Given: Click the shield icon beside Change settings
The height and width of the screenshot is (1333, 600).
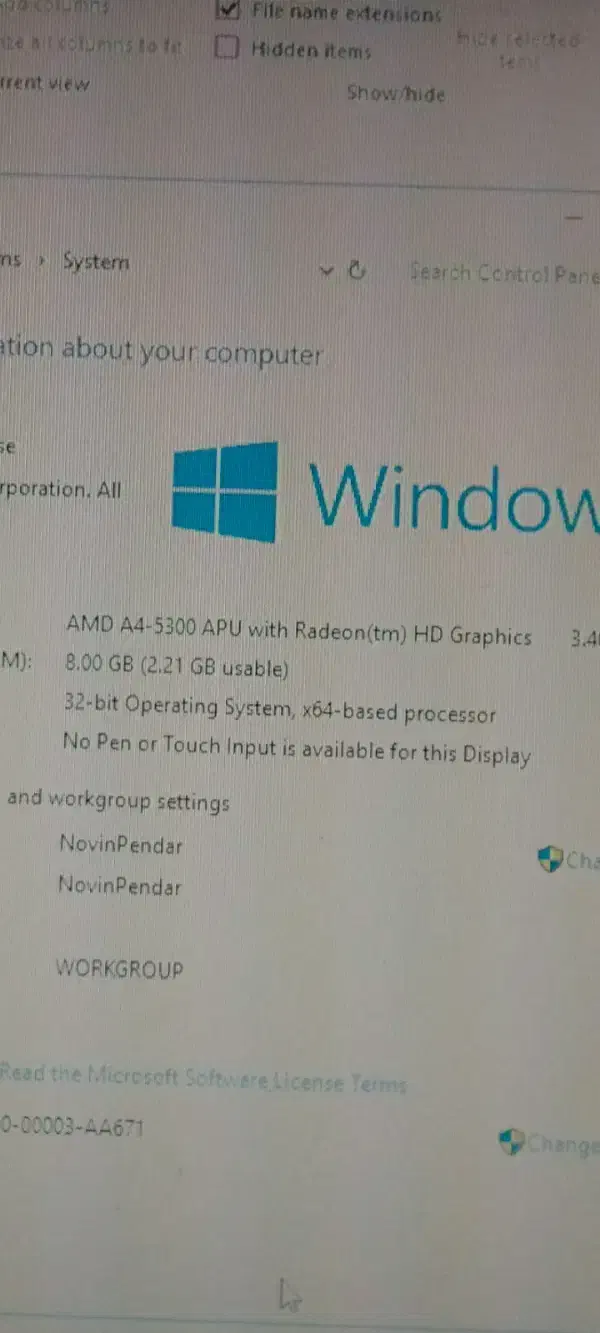Looking at the screenshot, I should pyautogui.click(x=550, y=859).
